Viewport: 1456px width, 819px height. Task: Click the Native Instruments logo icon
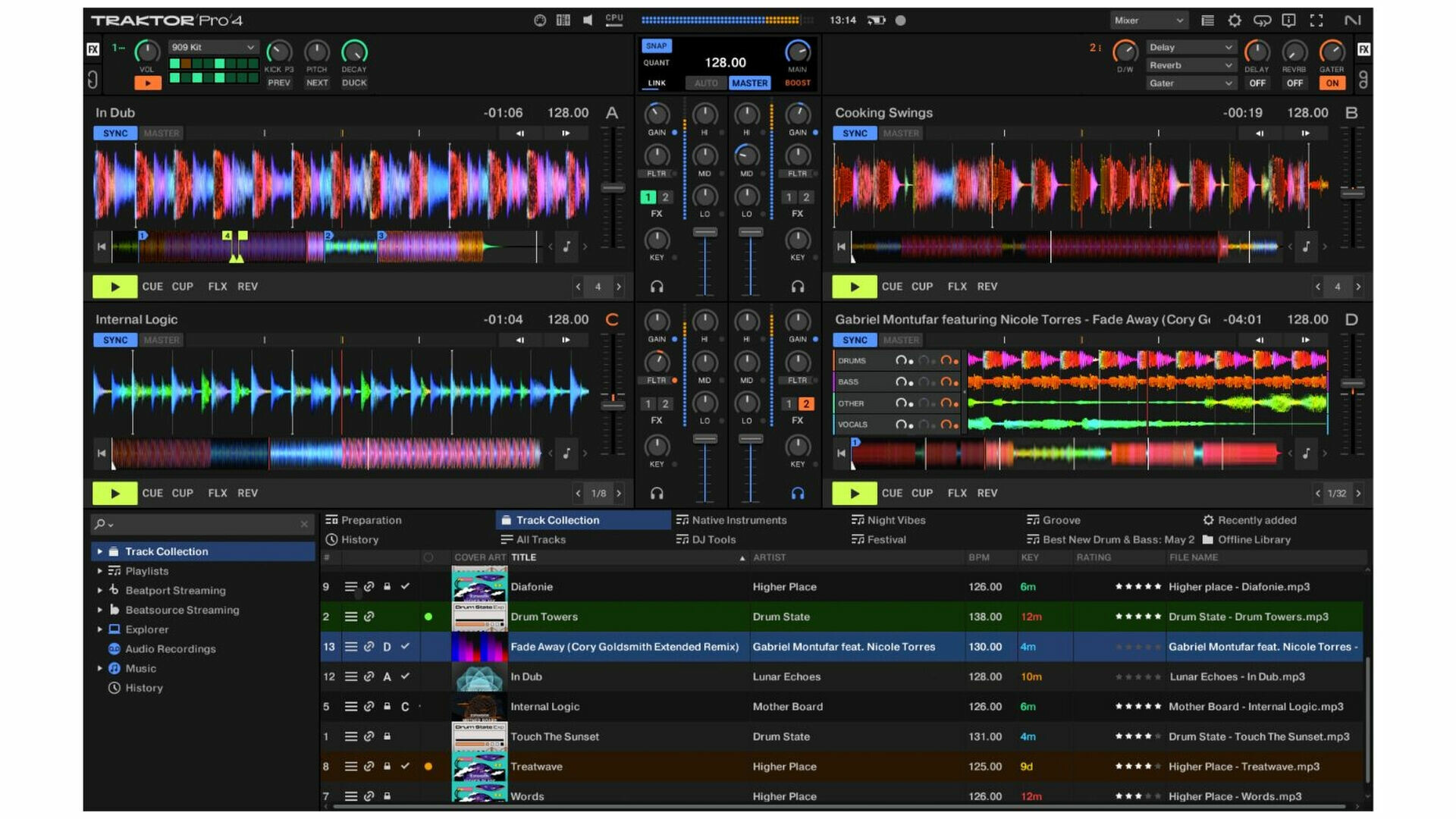coord(1352,20)
